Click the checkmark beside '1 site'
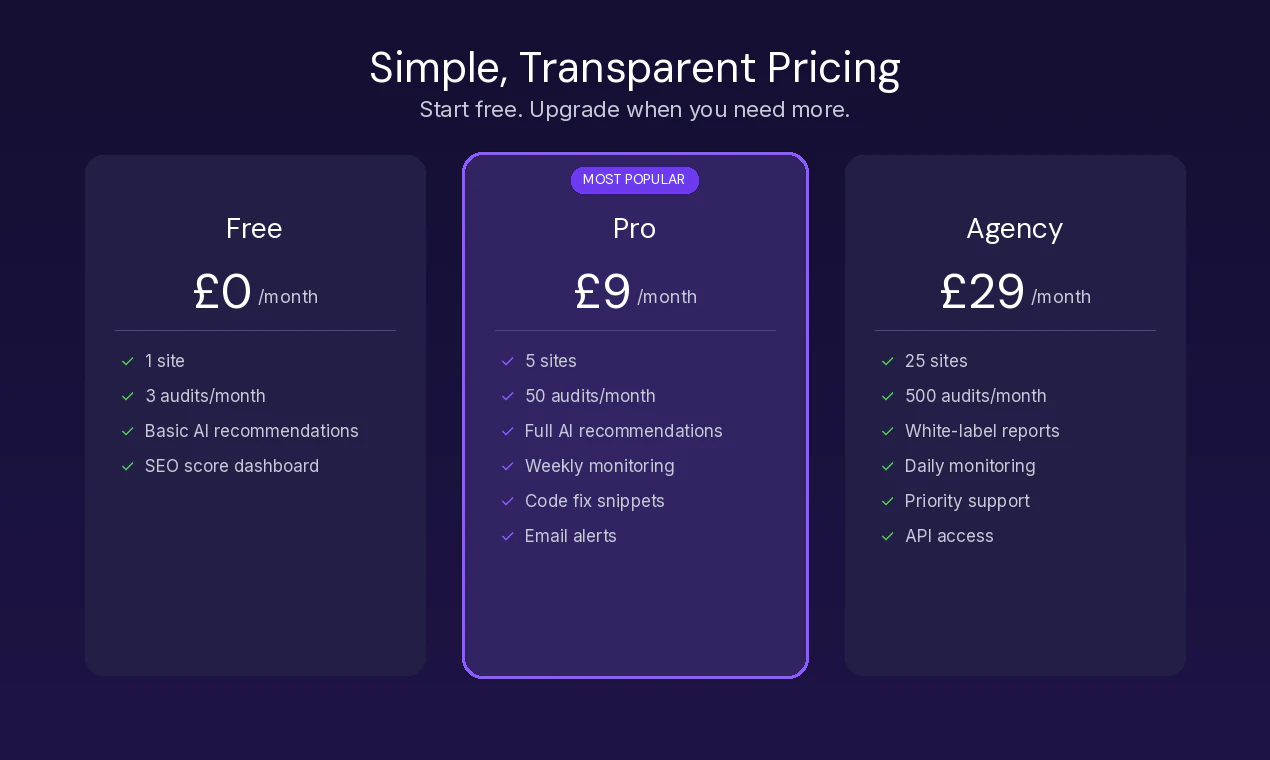Image resolution: width=1270 pixels, height=760 pixels. pos(127,361)
